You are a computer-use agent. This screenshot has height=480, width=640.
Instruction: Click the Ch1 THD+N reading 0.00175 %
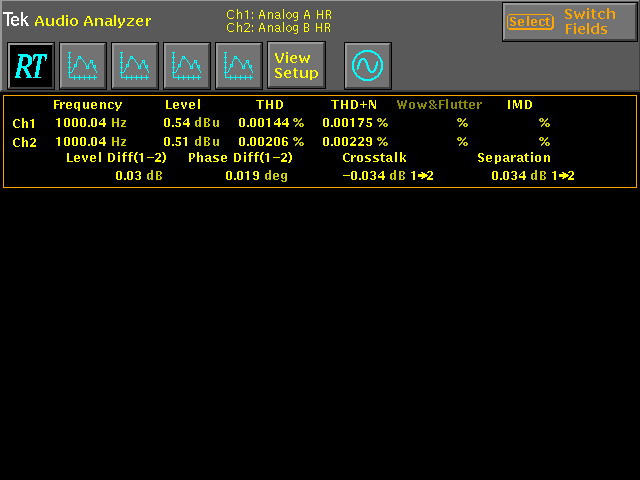tap(354, 123)
